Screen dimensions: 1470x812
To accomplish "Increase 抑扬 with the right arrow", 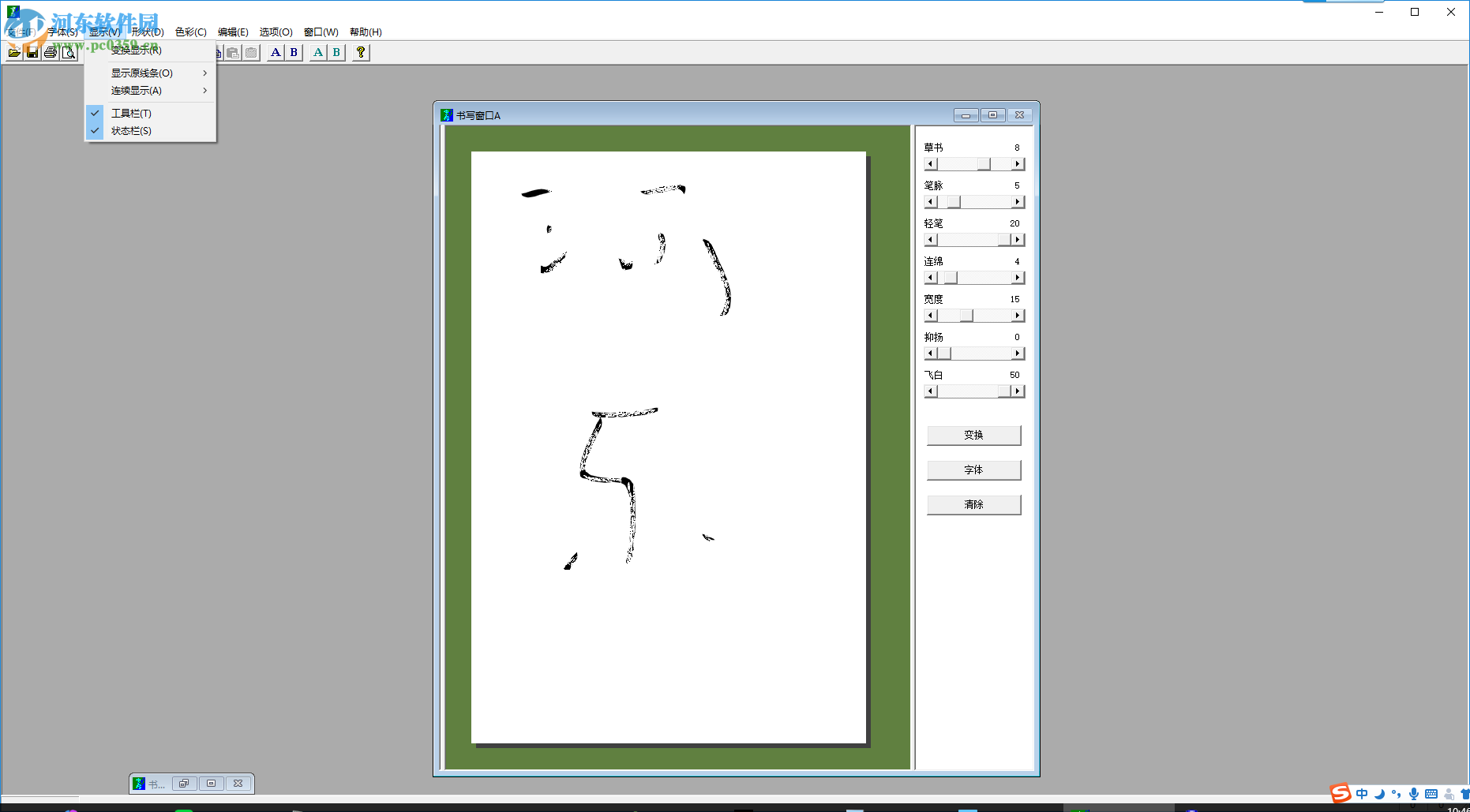I will click(1018, 354).
